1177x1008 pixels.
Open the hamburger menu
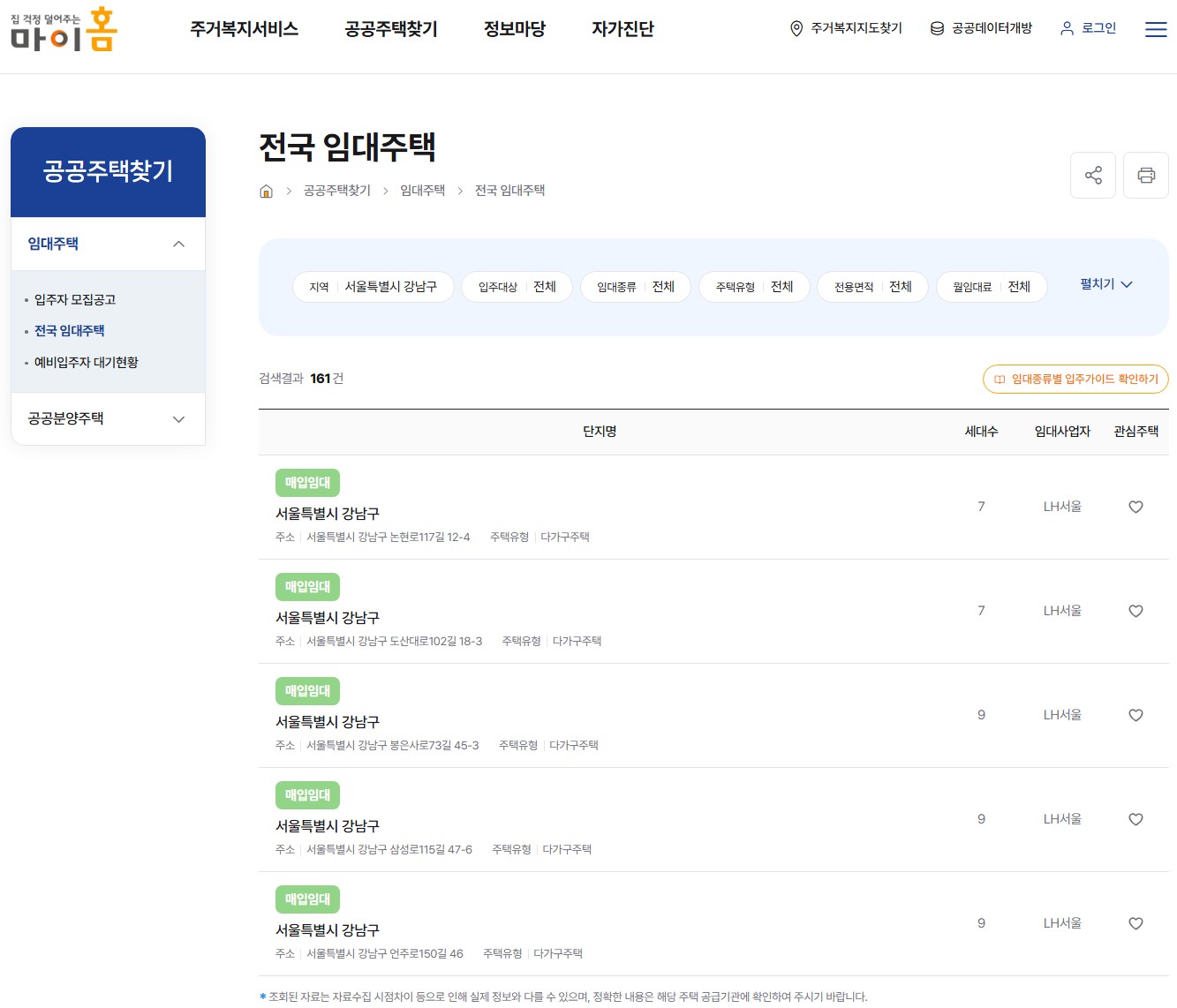[1155, 29]
